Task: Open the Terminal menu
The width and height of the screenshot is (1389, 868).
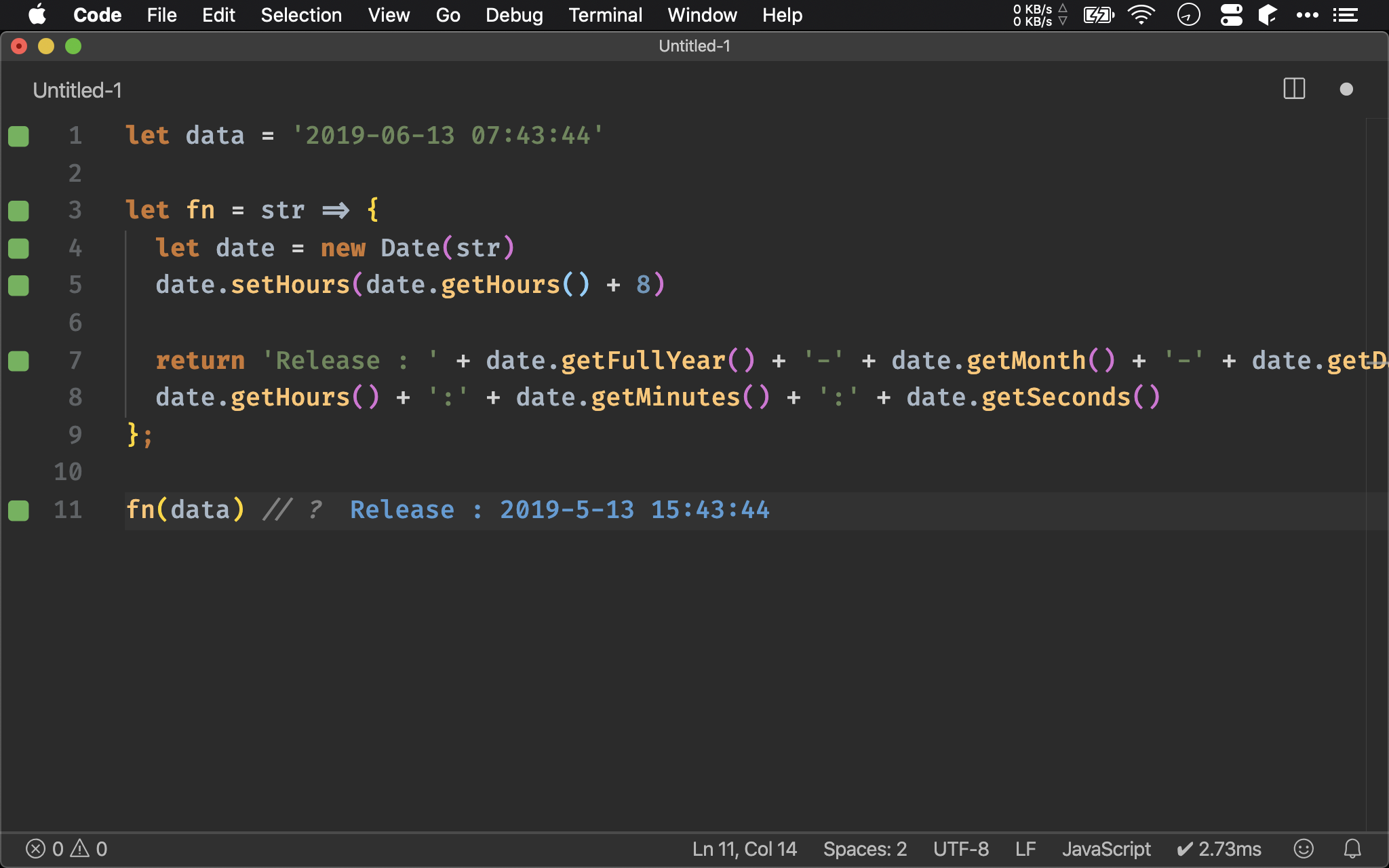Action: click(x=605, y=15)
